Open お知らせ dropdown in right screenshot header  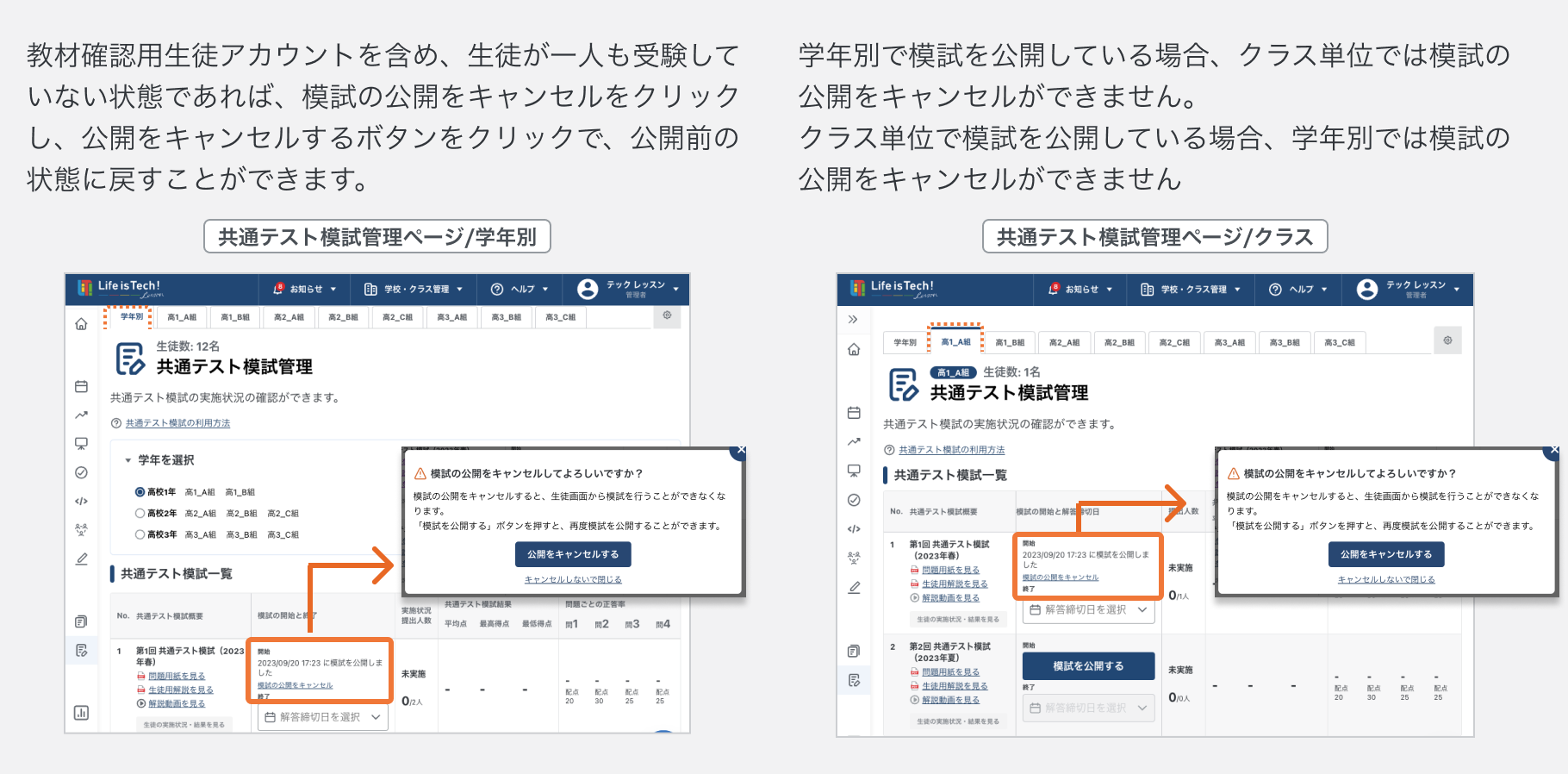[1081, 290]
